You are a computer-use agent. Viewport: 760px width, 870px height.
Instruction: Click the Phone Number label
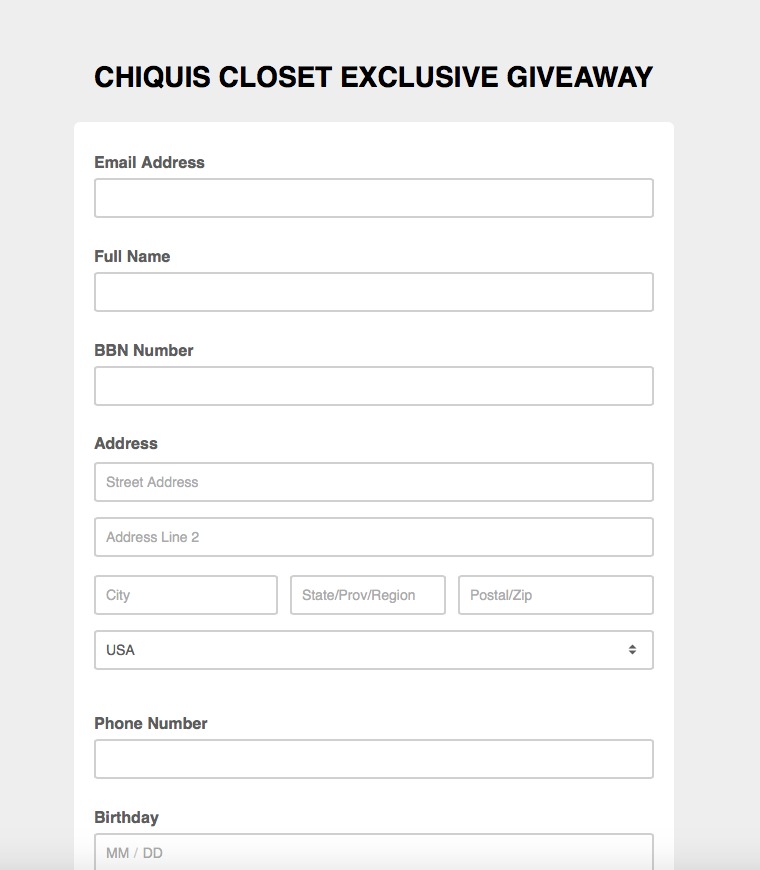151,724
